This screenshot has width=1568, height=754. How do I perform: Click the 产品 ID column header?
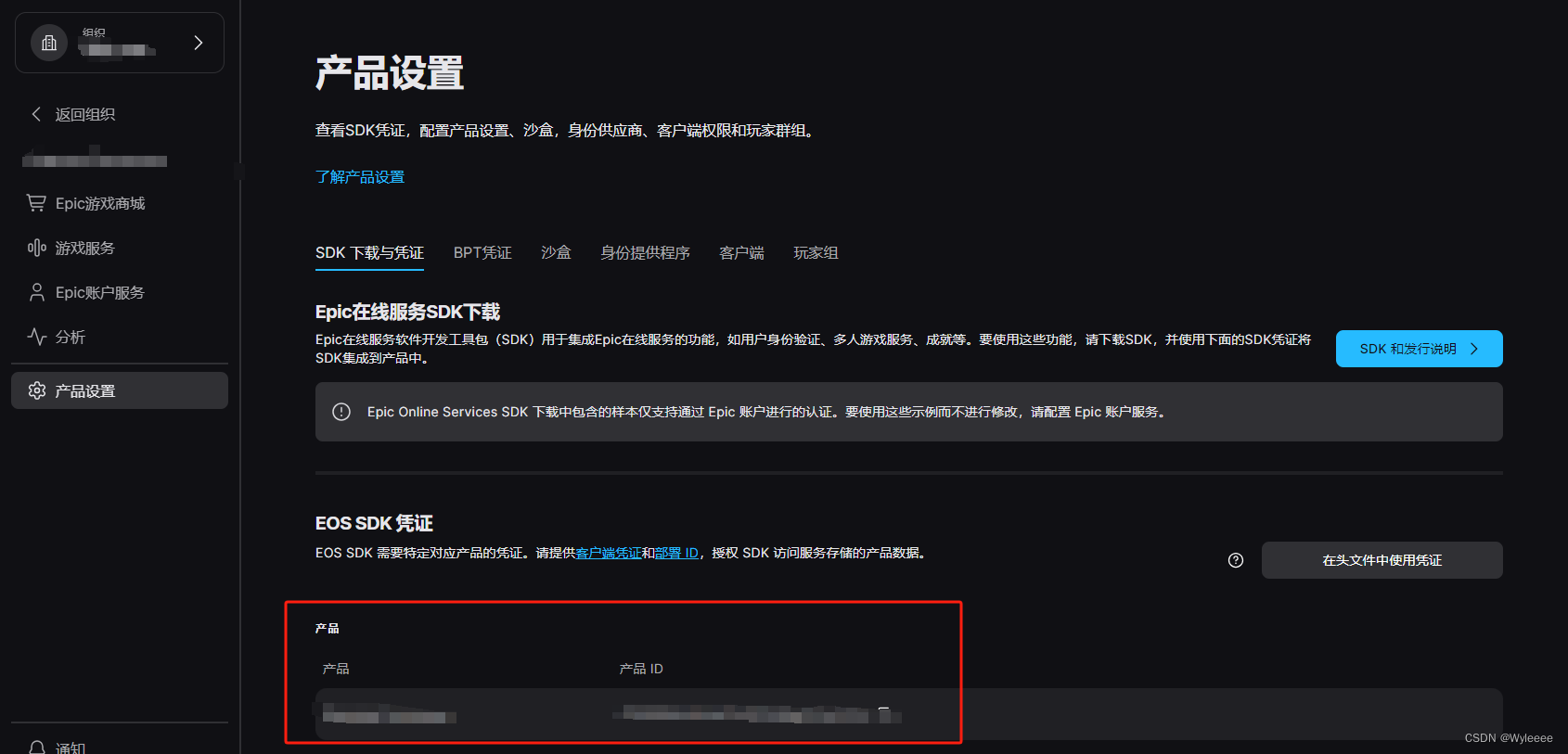click(x=641, y=669)
